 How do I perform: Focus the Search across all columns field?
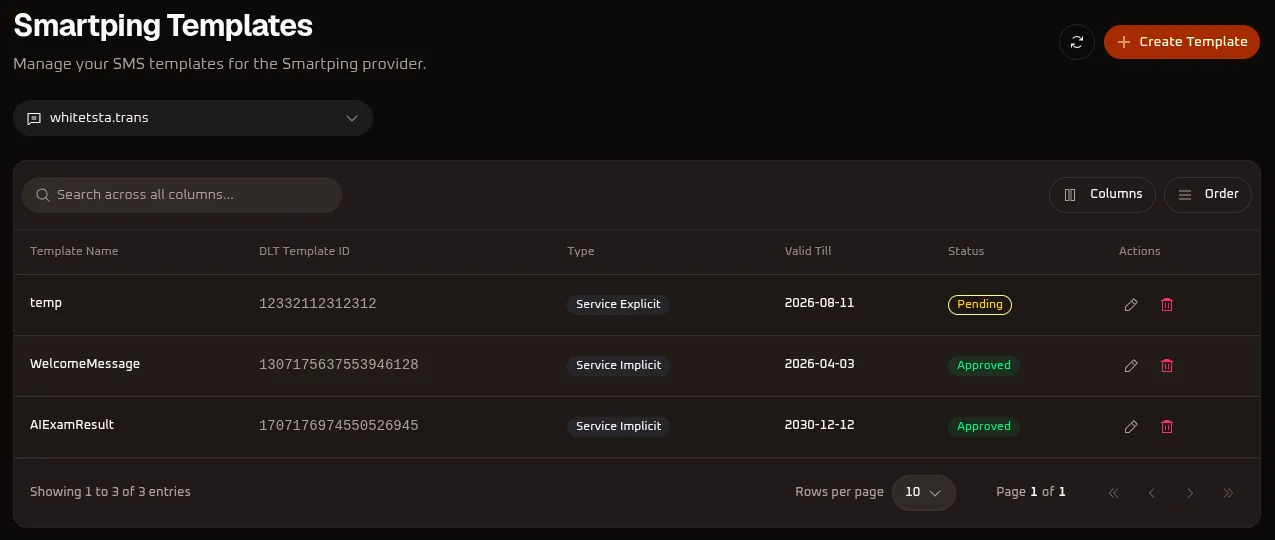tap(182, 195)
